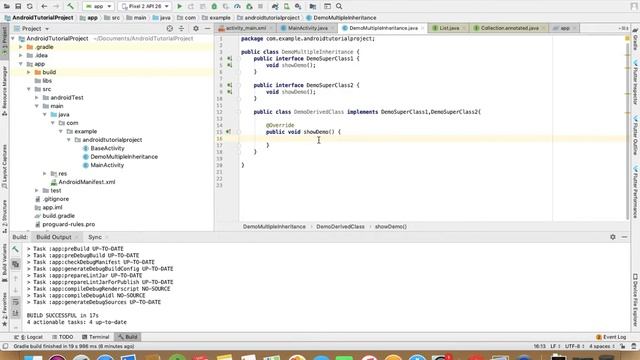The image size is (640, 360).
Task: Expand the build folder arrow
Action: coord(29,72)
